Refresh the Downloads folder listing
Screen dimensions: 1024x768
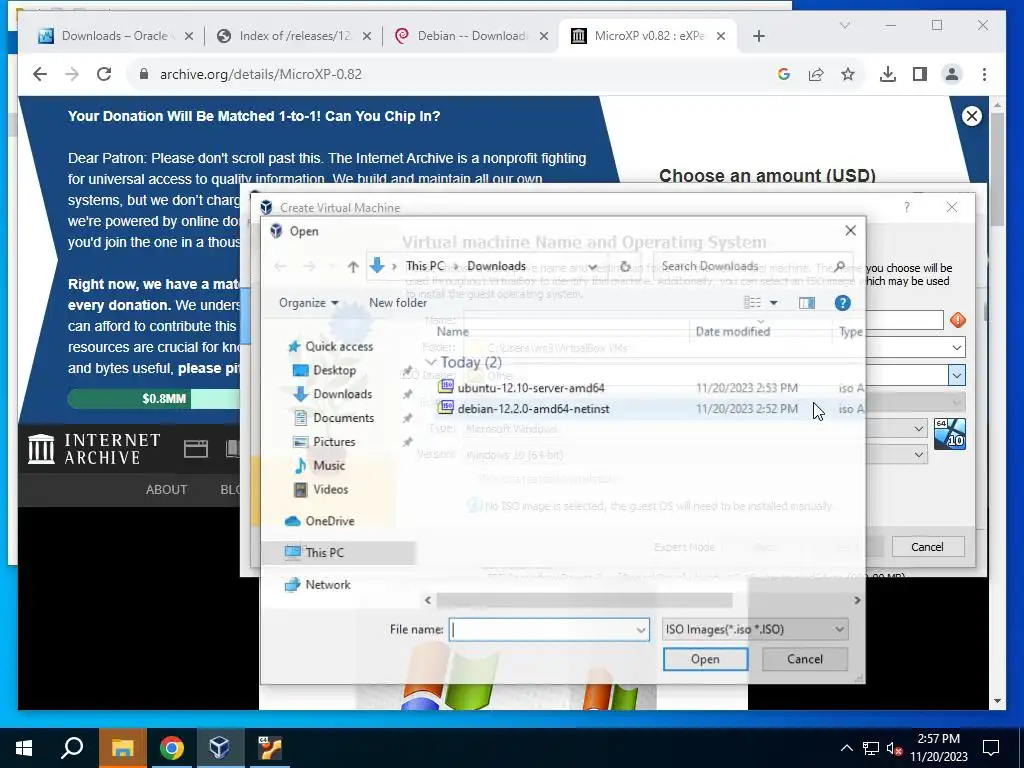pos(625,266)
